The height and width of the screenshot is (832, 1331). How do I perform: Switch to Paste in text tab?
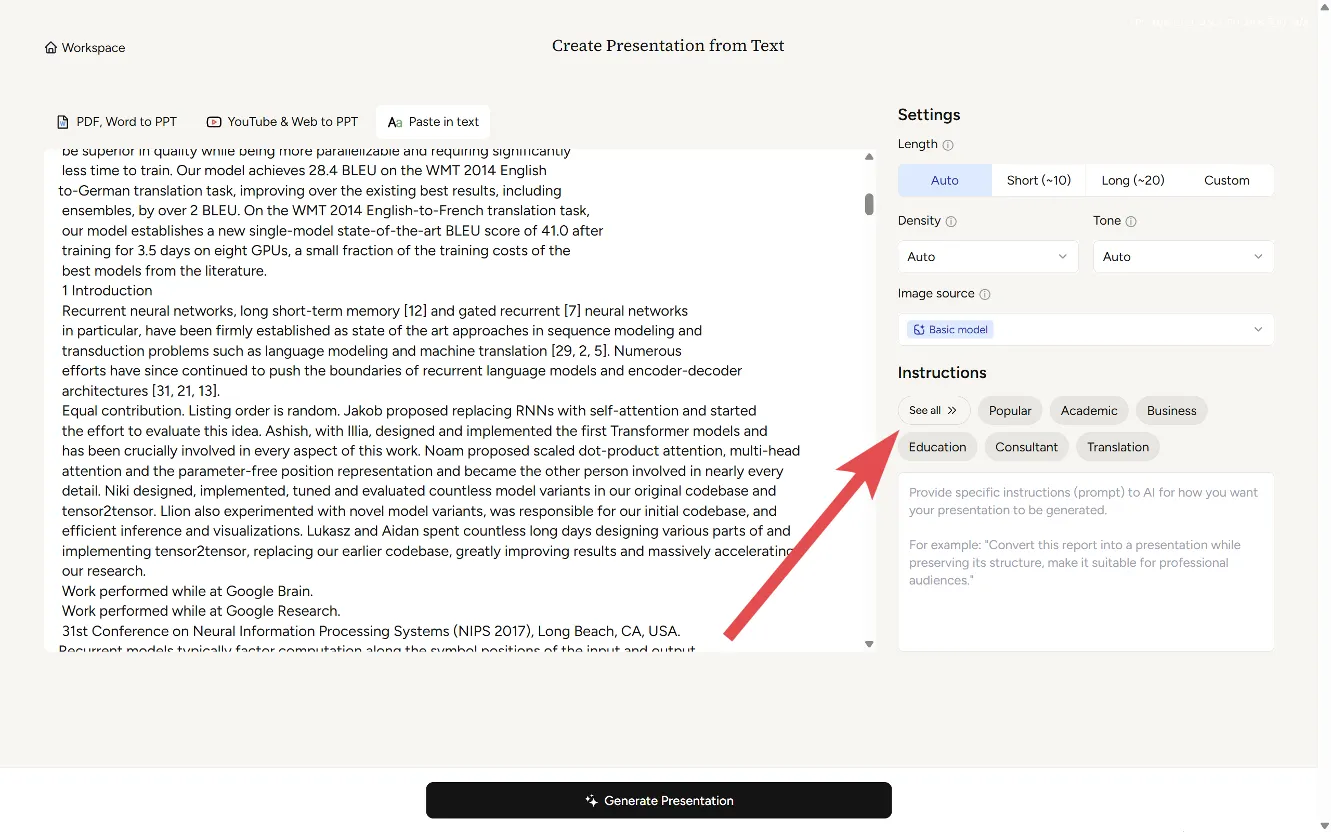[433, 122]
